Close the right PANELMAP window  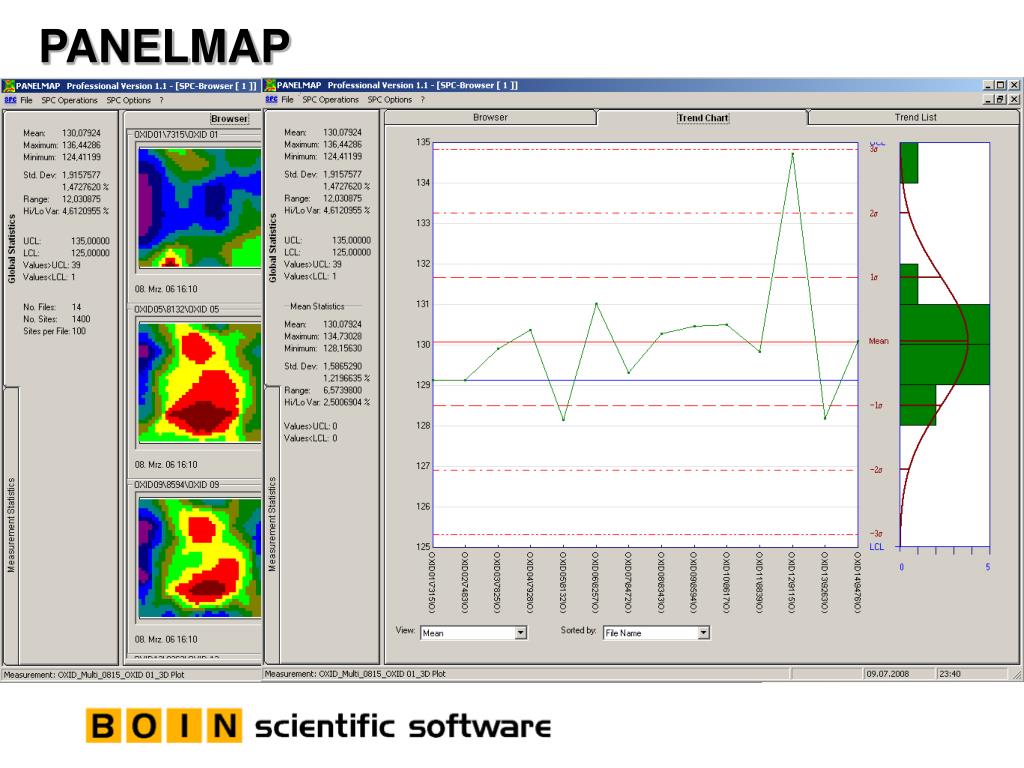click(x=1014, y=85)
